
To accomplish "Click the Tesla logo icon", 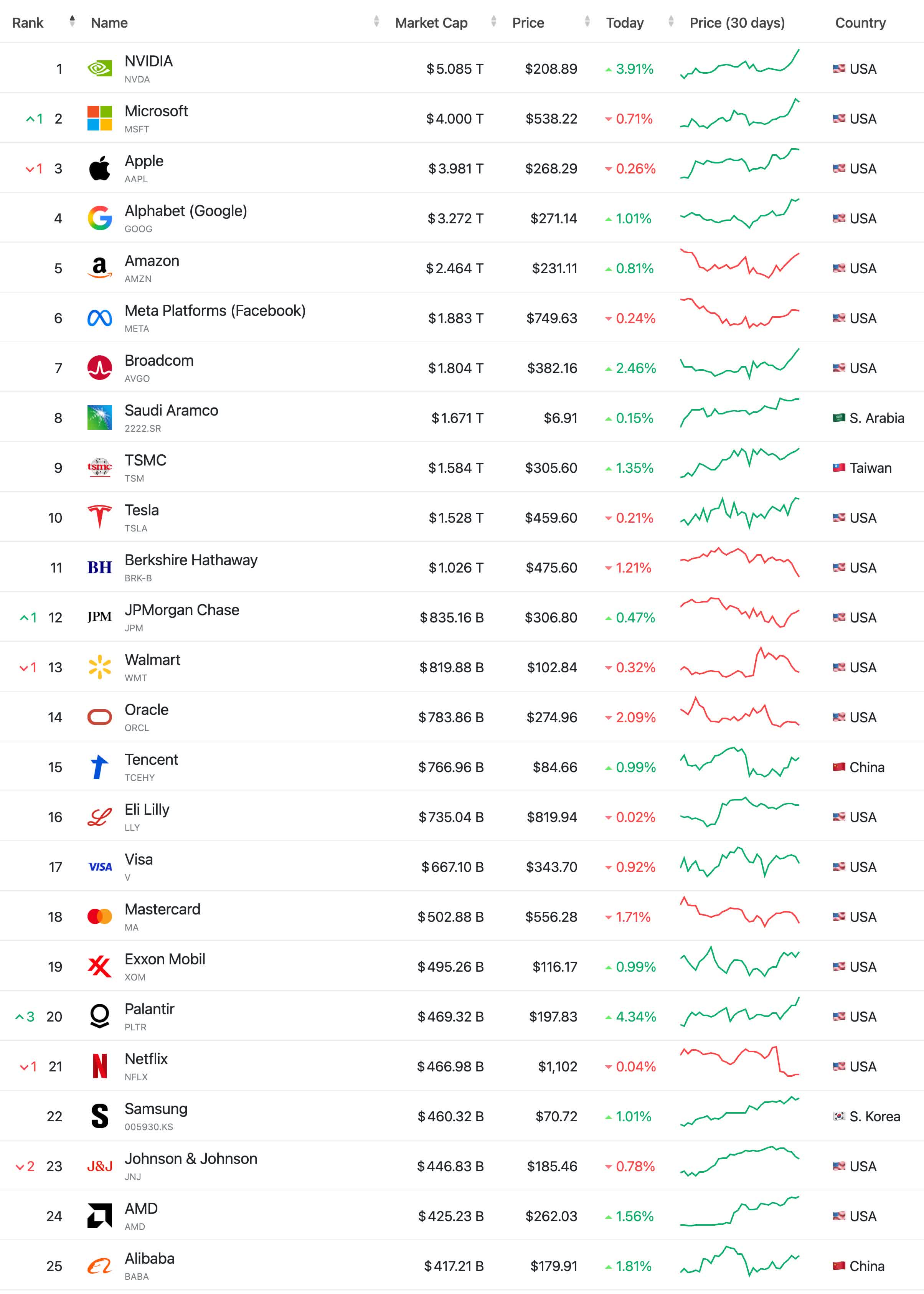I will tap(99, 517).
